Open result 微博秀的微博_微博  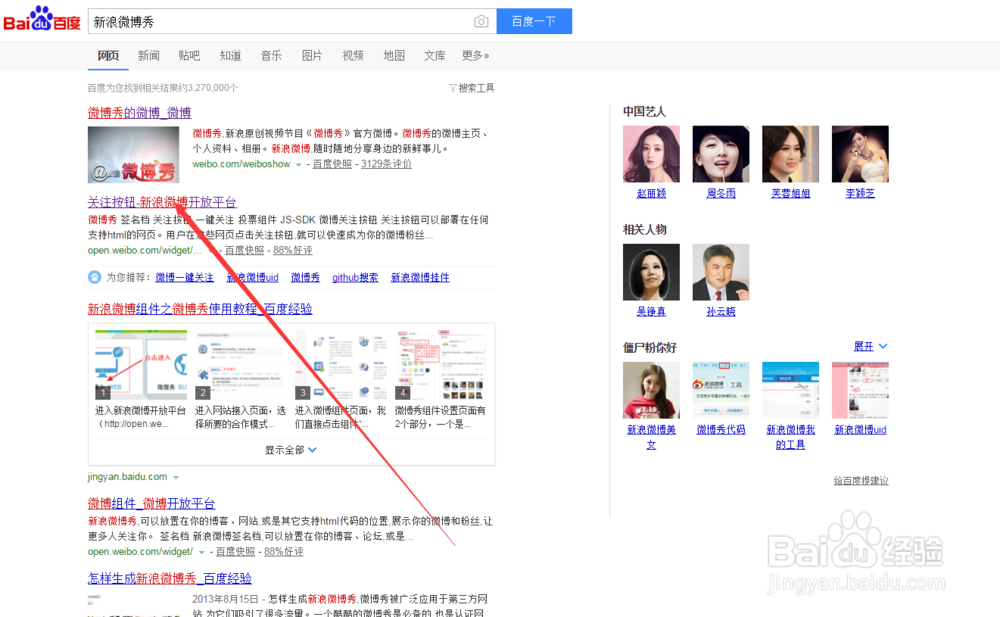139,113
